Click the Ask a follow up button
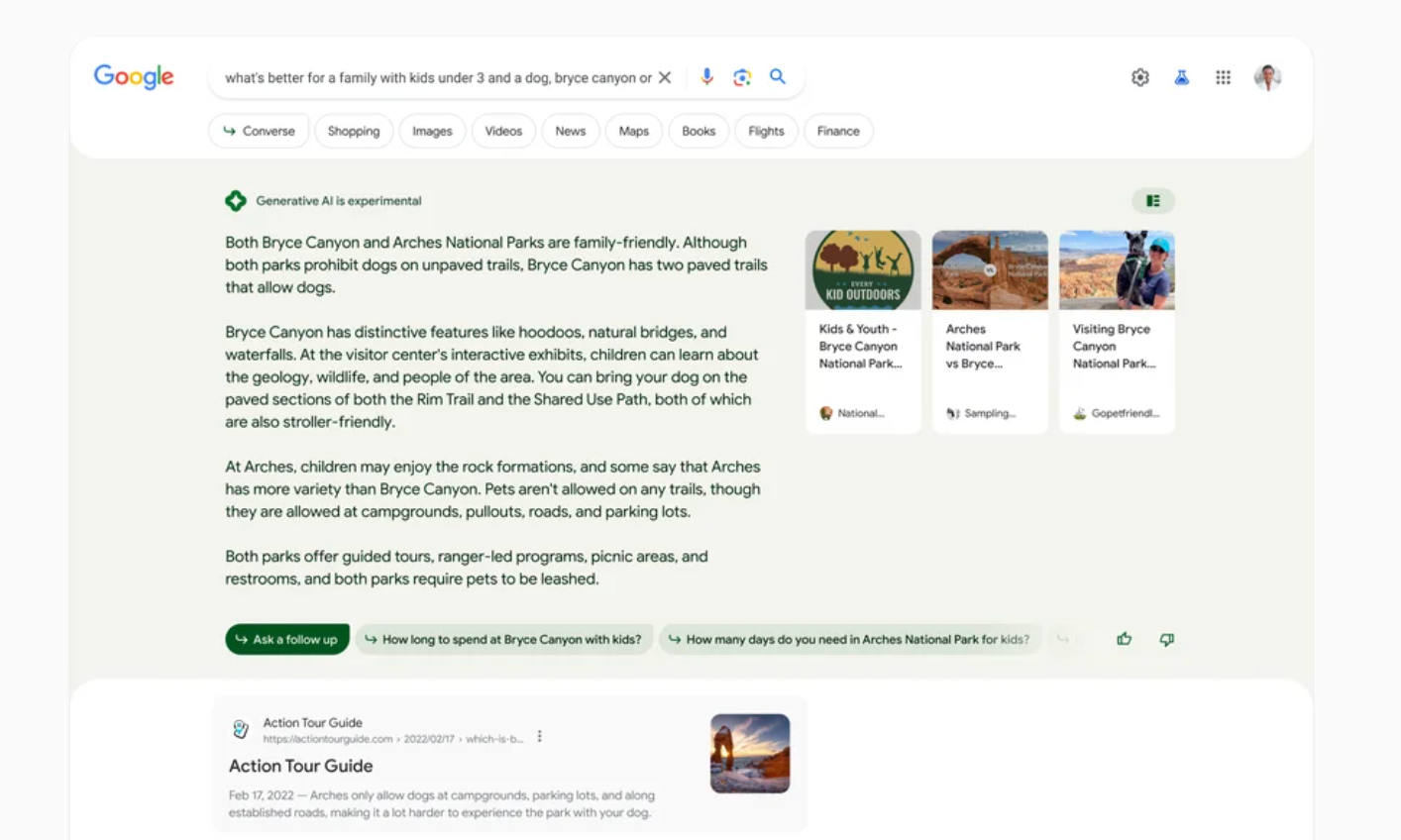The image size is (1401, 840). tap(287, 639)
